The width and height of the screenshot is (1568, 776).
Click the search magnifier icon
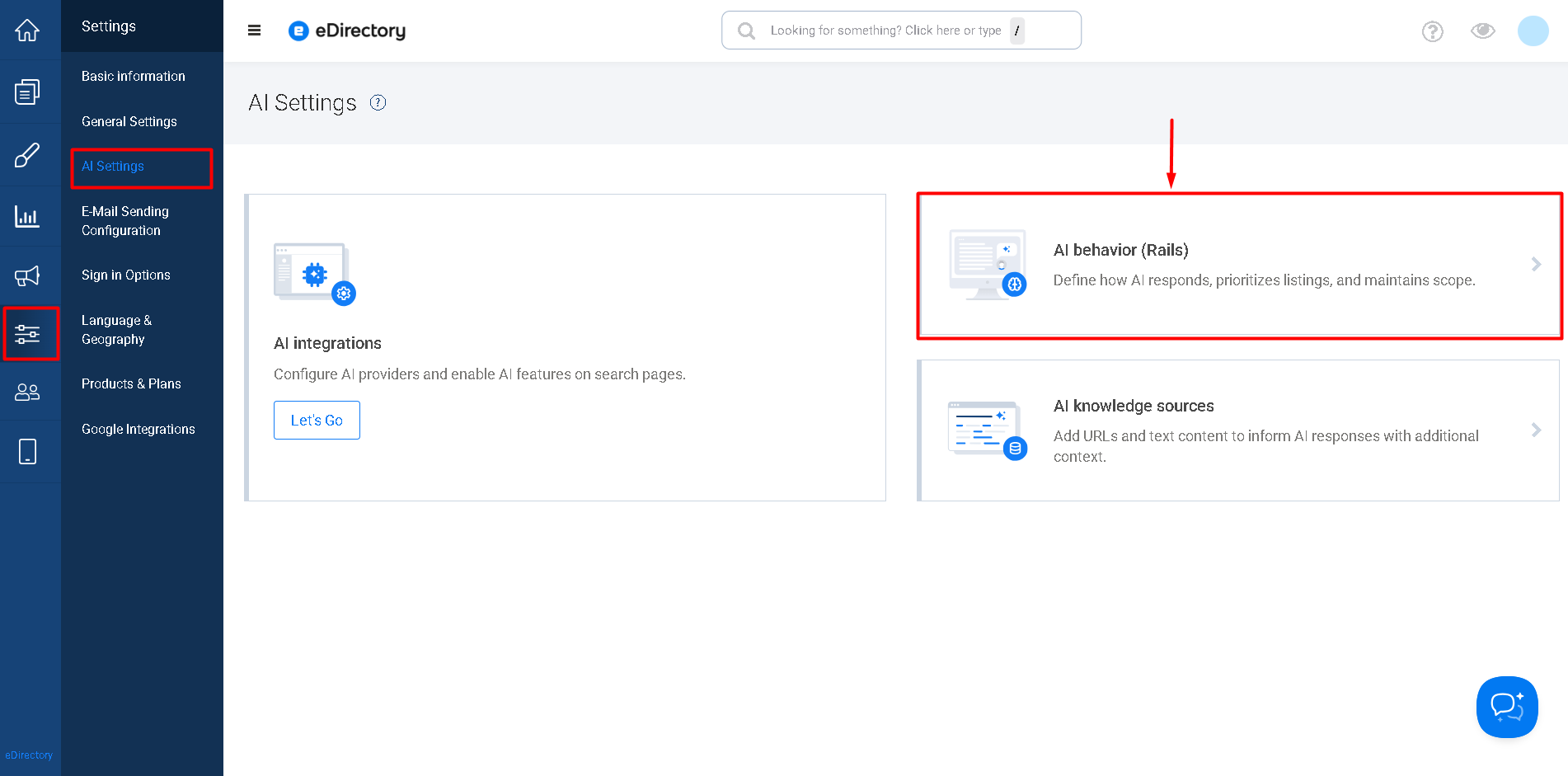[746, 31]
